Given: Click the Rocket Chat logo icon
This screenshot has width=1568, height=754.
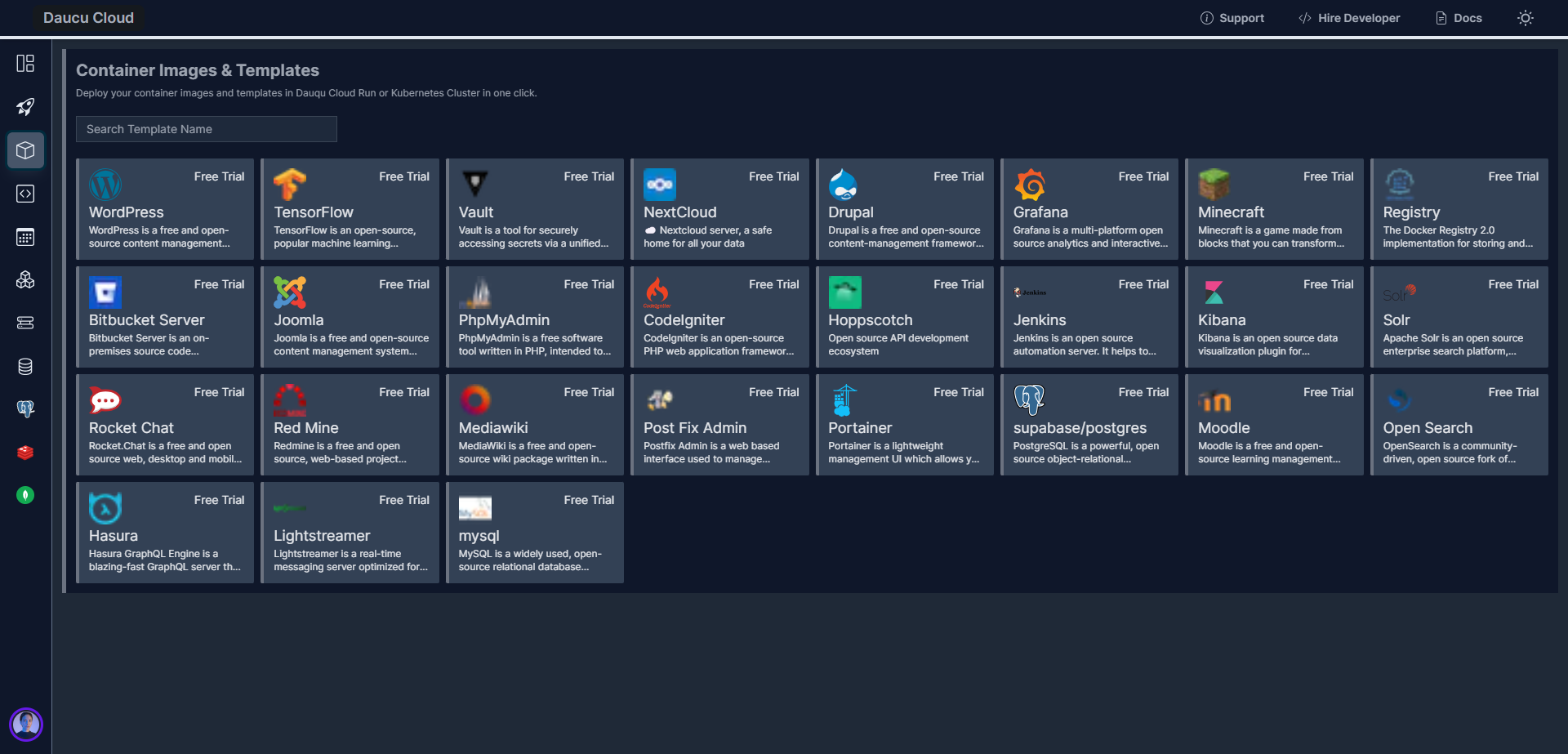Looking at the screenshot, I should point(105,400).
